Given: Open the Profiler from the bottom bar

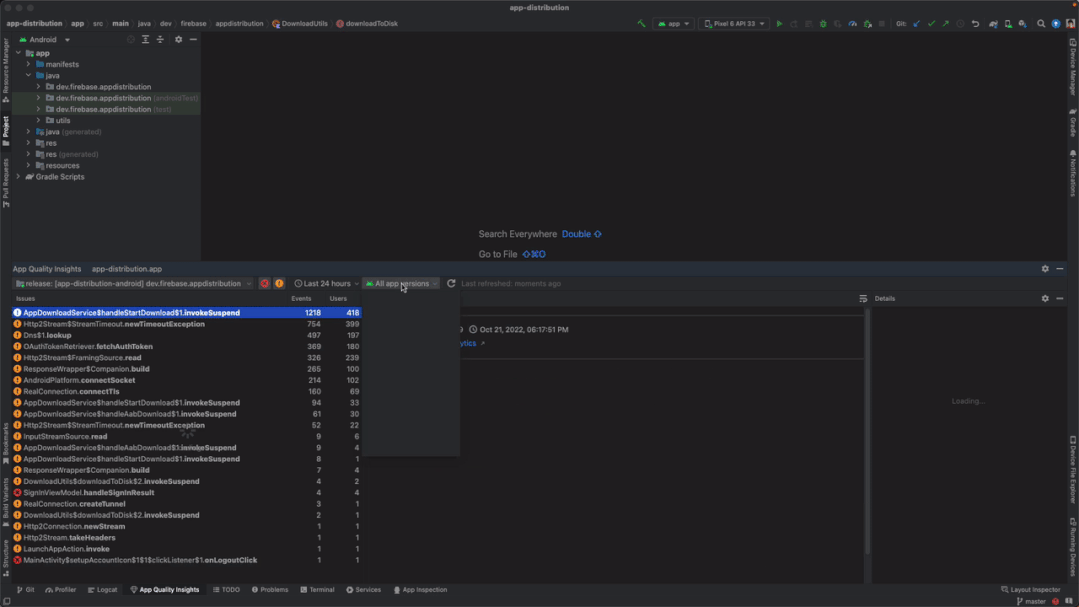Looking at the screenshot, I should (x=61, y=589).
